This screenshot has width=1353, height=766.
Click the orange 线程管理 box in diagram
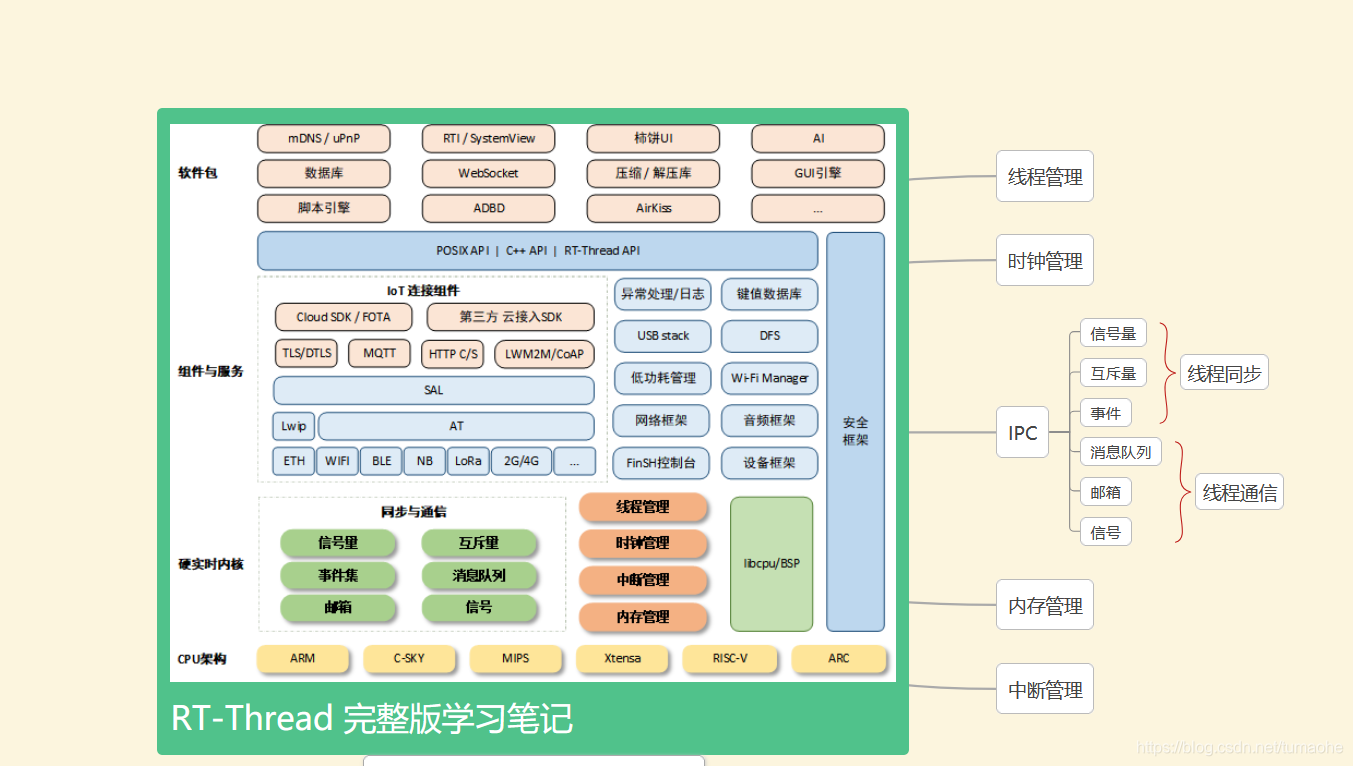643,507
